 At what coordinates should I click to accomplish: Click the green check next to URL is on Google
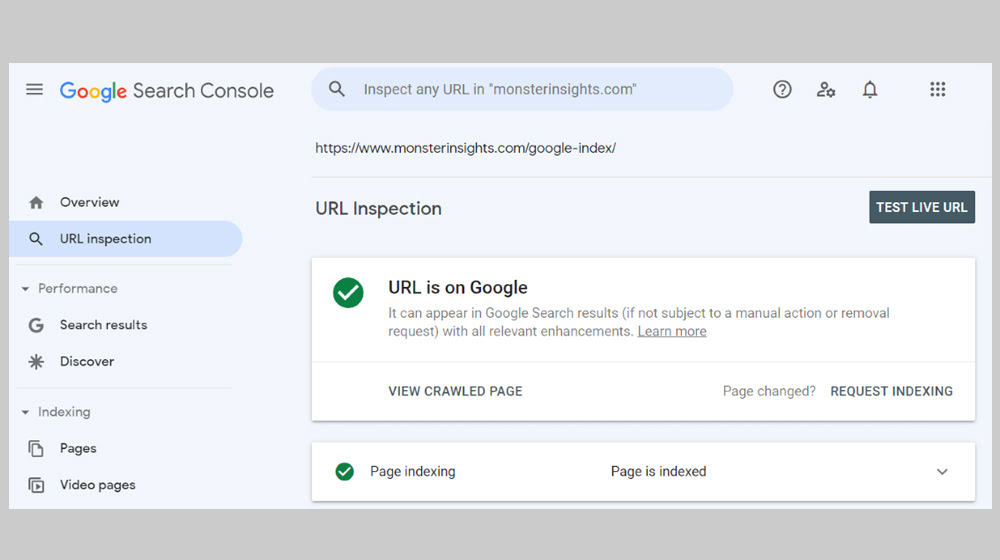(x=348, y=293)
